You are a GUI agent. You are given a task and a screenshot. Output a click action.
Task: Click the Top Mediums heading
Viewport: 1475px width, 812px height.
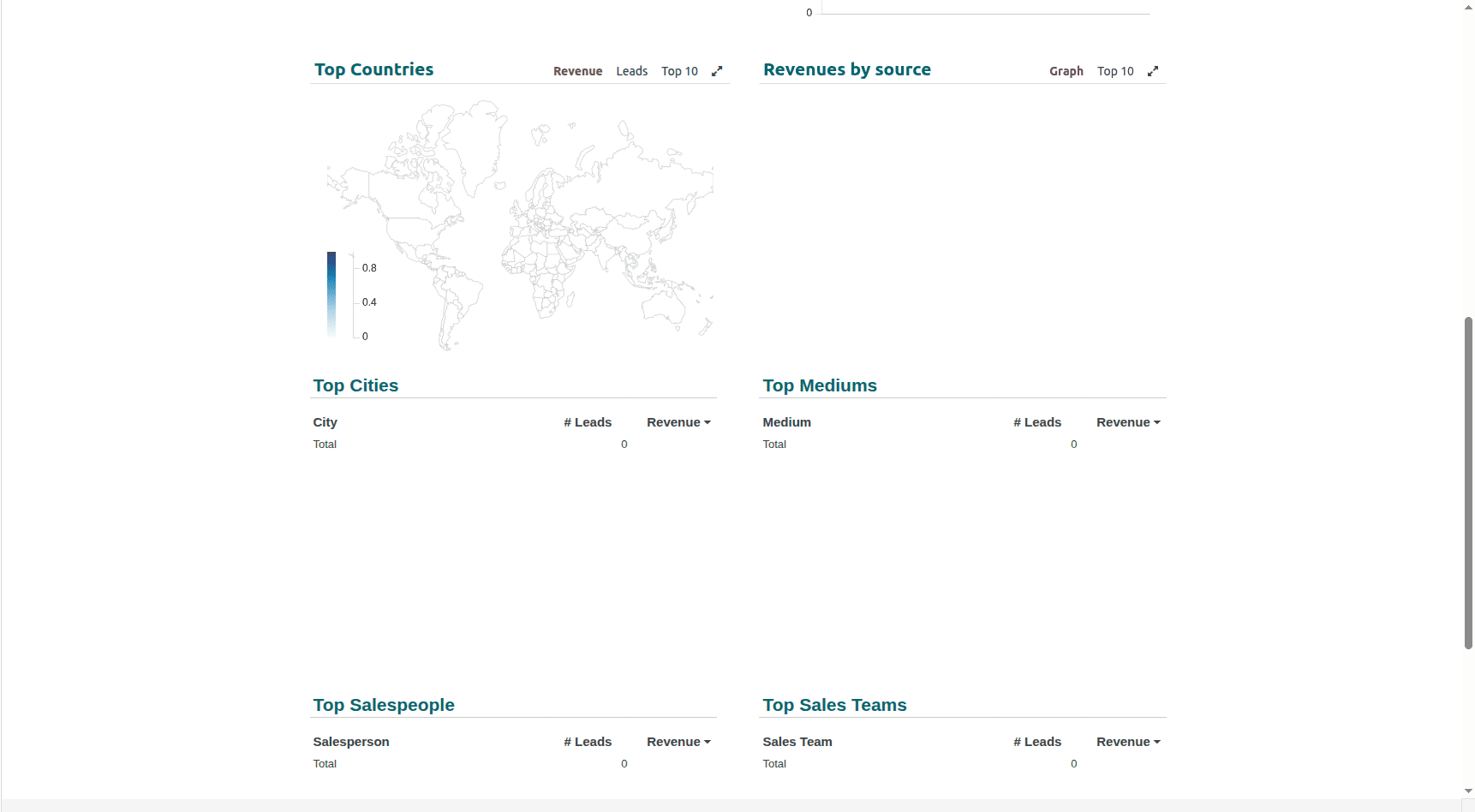coord(820,385)
